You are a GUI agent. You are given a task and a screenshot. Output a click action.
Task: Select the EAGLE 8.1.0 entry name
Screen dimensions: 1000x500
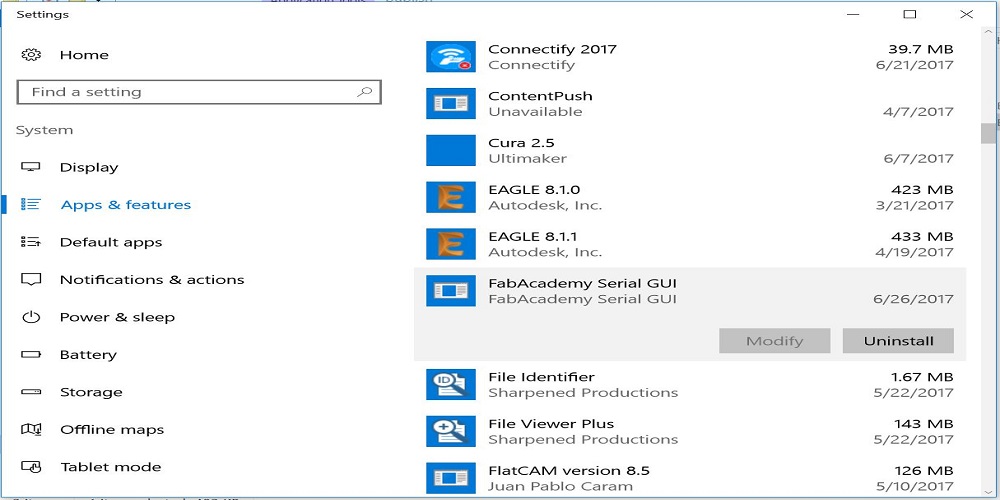pos(534,189)
